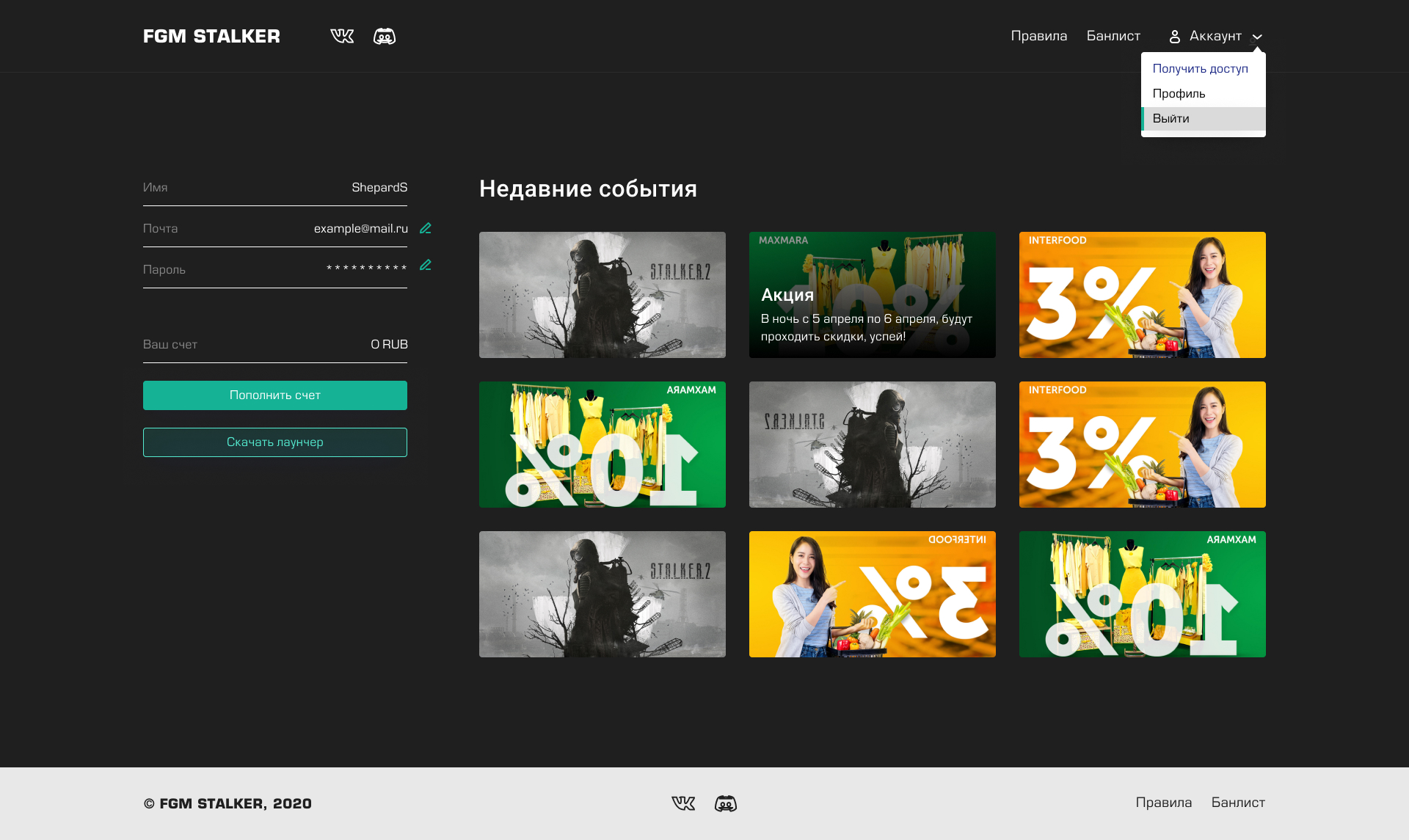The image size is (1409, 840).
Task: Open Банлист link in header
Action: point(1113,36)
